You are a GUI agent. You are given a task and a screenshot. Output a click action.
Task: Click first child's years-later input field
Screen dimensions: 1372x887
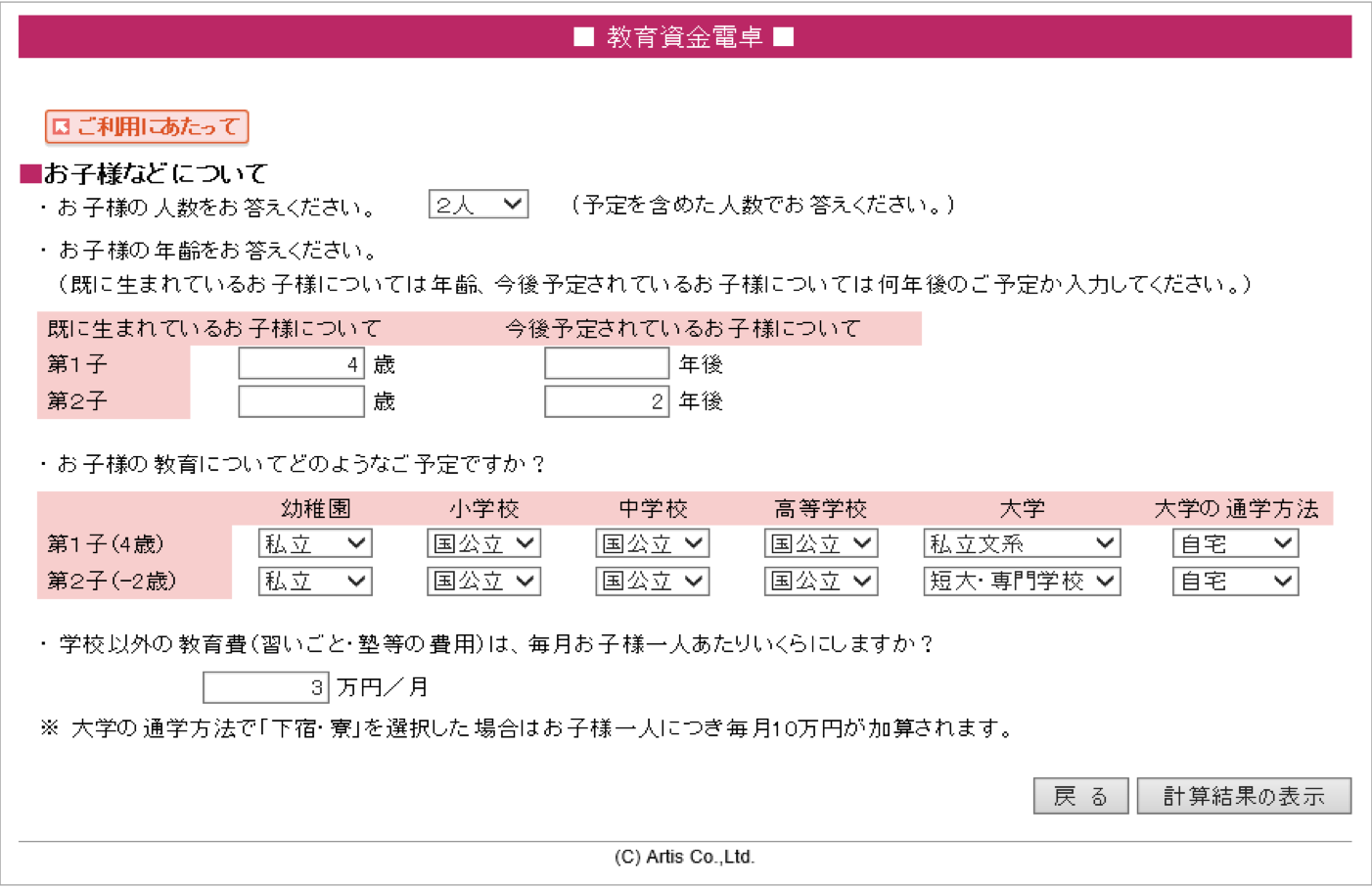pos(606,364)
